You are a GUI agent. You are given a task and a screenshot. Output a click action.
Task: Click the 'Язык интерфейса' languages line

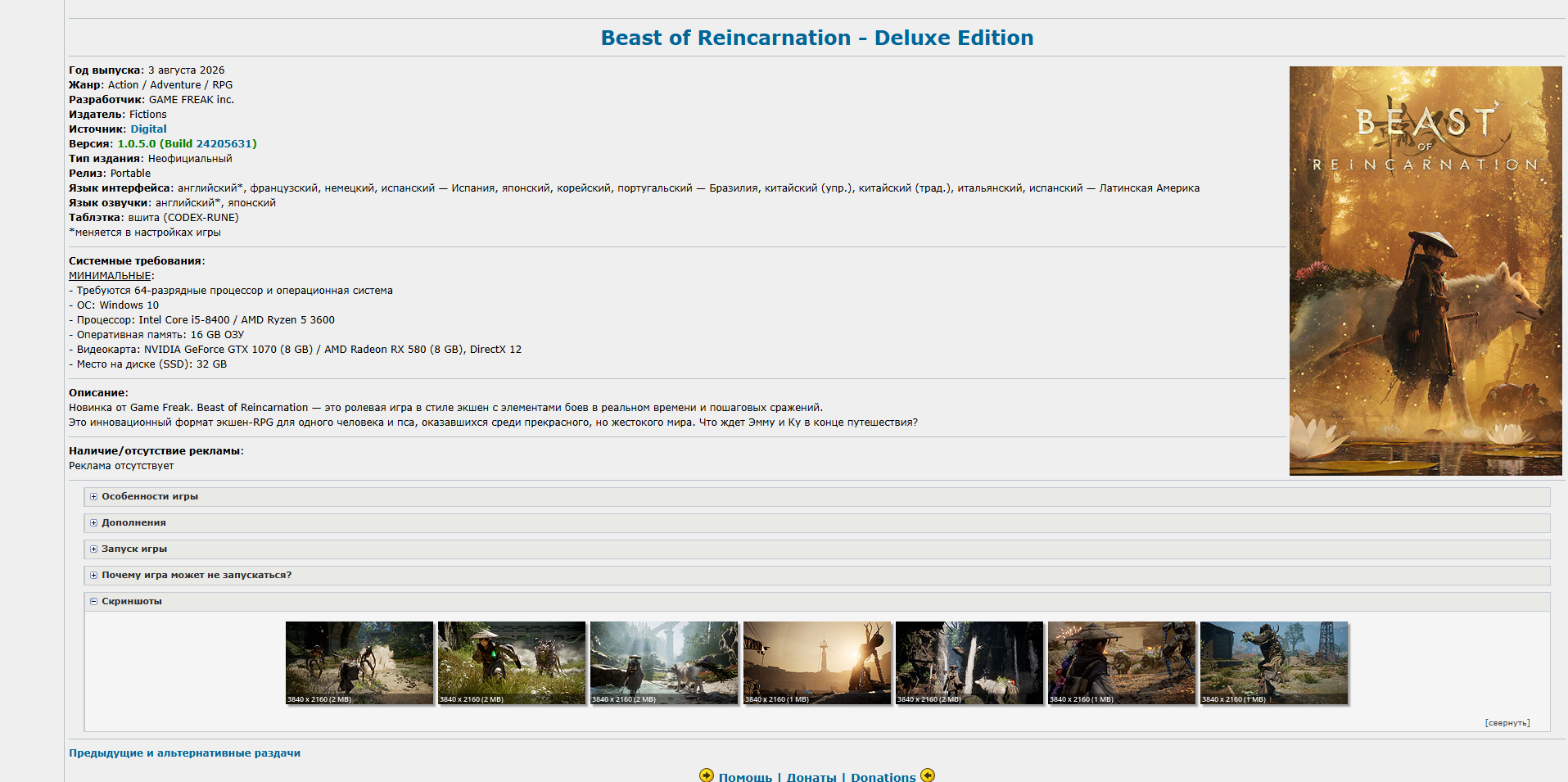pos(634,188)
